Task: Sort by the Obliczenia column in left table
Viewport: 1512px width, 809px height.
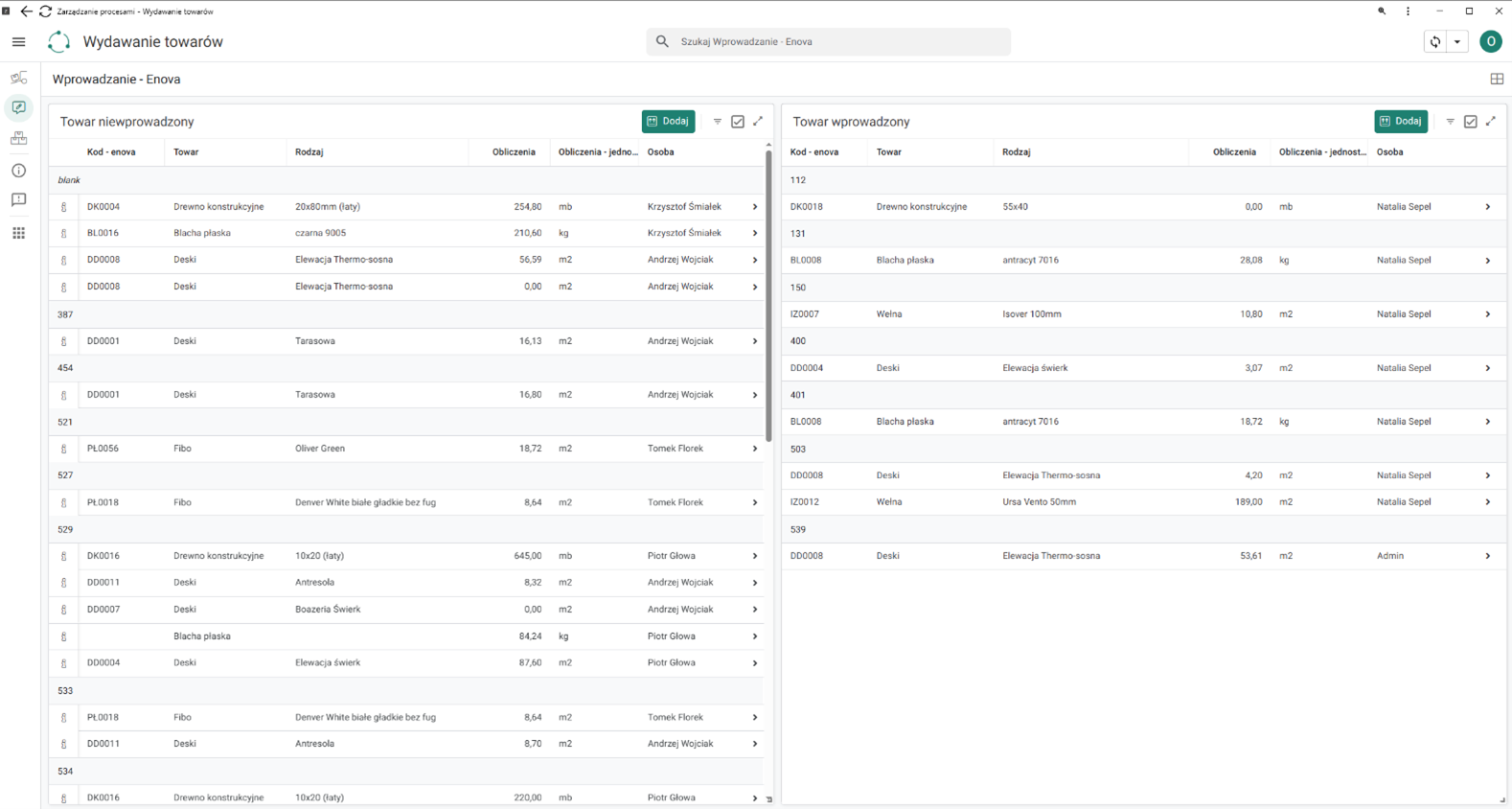Action: coord(514,152)
